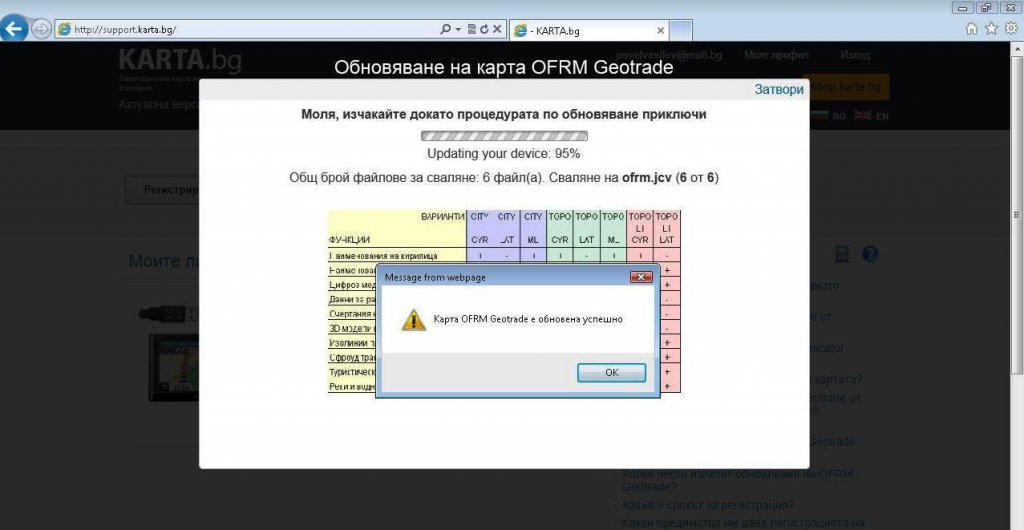This screenshot has width=1024, height=530.
Task: Click the blue help question mark icon
Action: pos(870,254)
